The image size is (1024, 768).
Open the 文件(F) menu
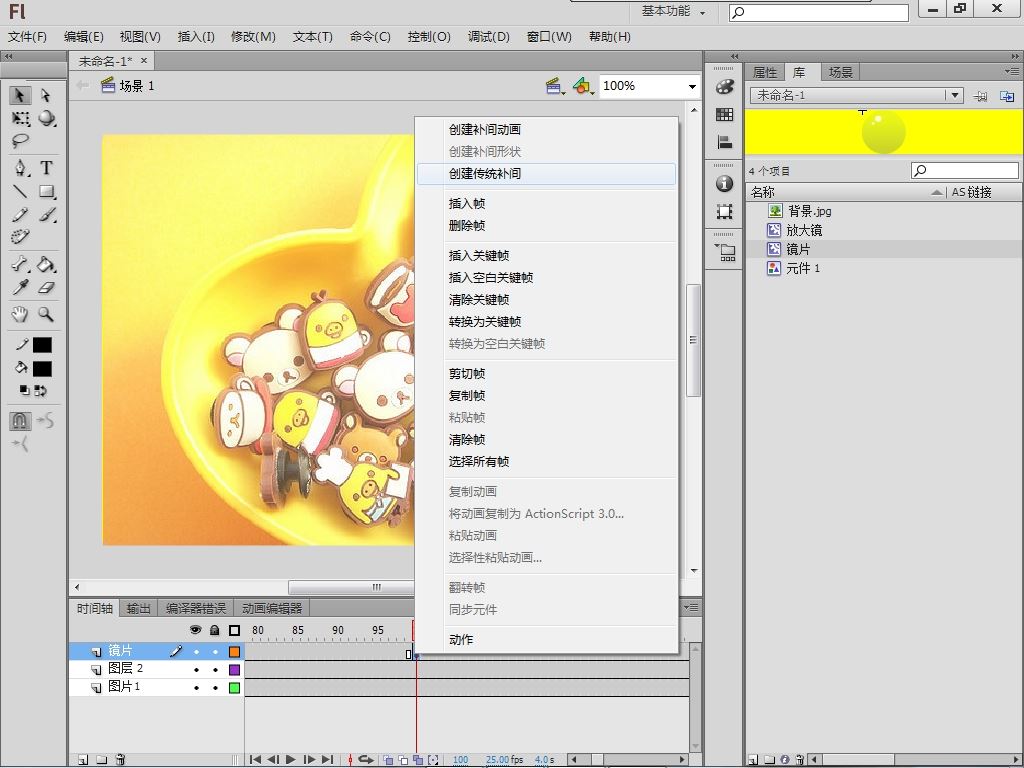tap(27, 37)
